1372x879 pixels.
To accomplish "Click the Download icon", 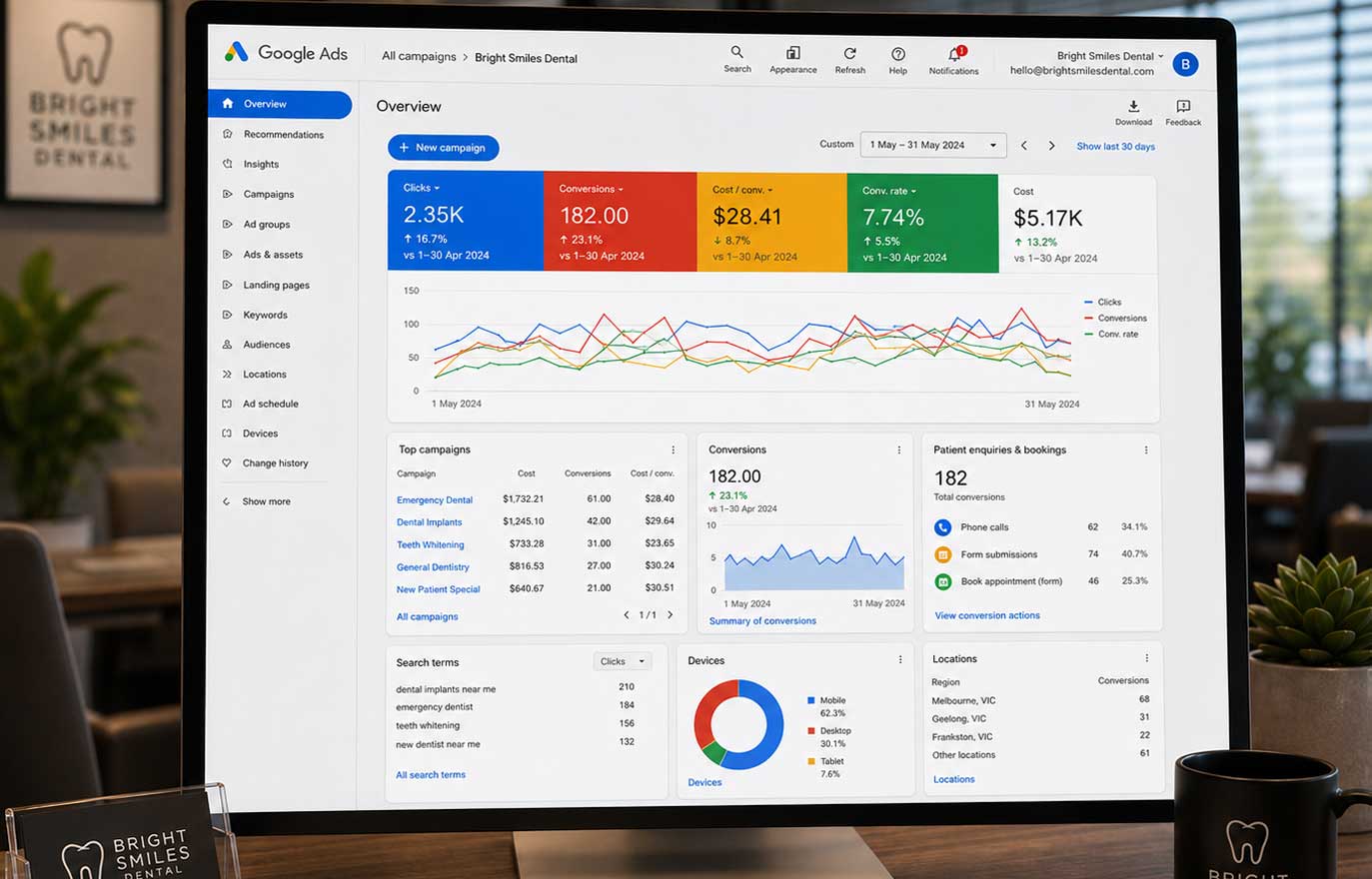I will [x=1133, y=106].
